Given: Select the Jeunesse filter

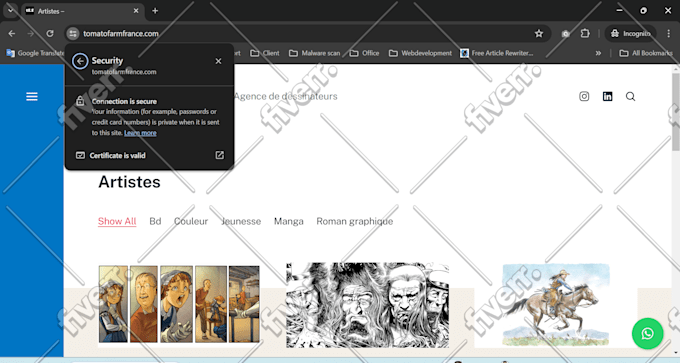Looking at the screenshot, I should pyautogui.click(x=241, y=221).
